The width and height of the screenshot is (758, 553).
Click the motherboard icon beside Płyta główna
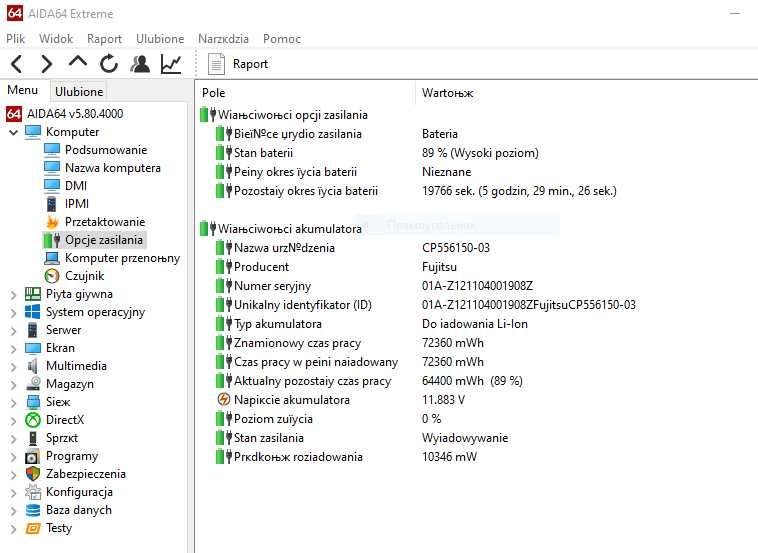33,294
